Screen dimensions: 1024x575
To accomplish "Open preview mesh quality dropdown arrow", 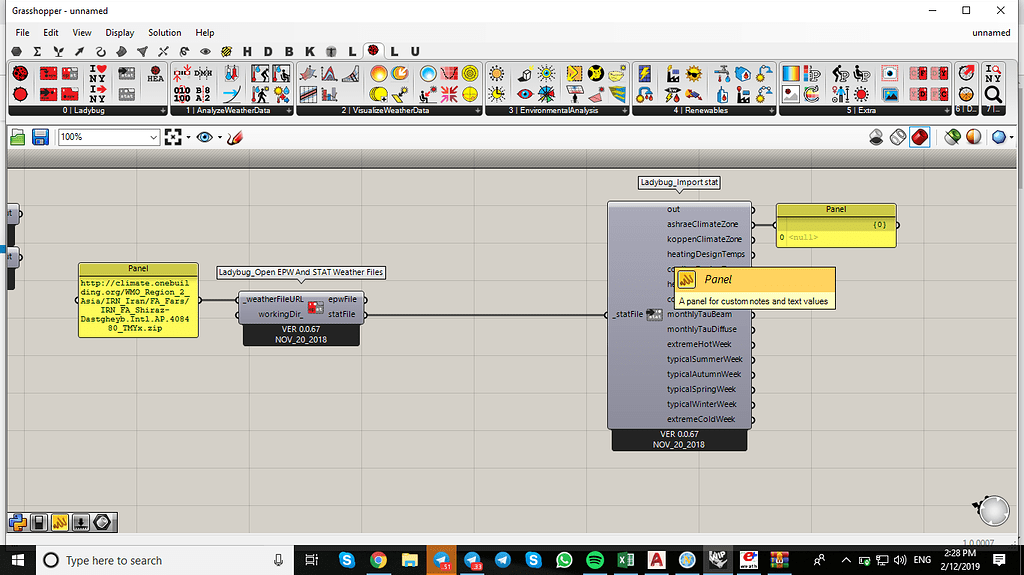I will [1012, 137].
